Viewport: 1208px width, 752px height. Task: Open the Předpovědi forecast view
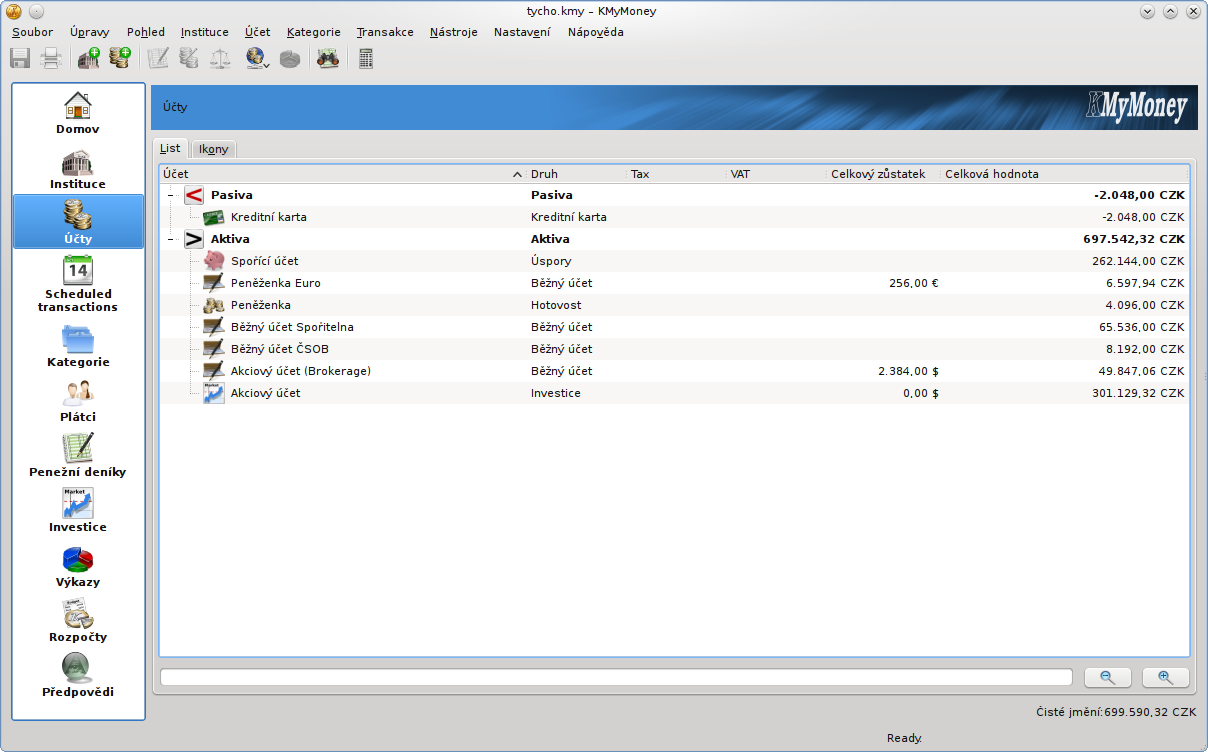coord(78,676)
